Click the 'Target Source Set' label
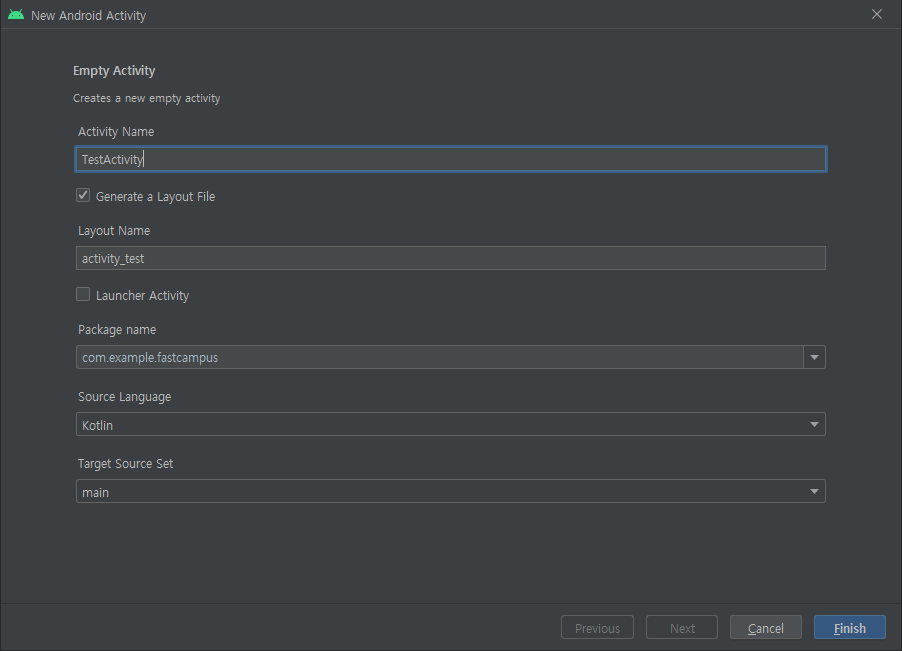The image size is (902, 651). tap(125, 464)
